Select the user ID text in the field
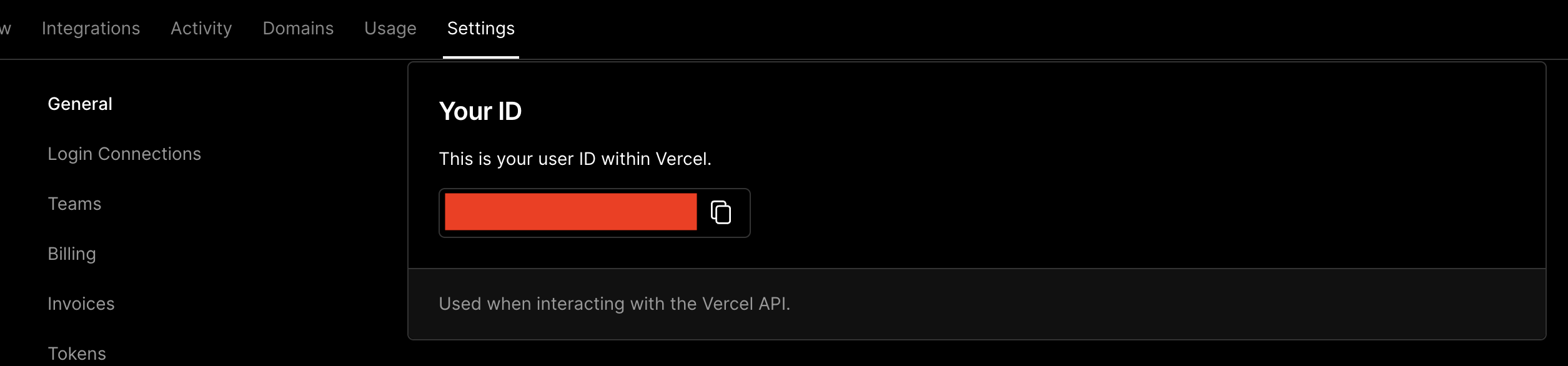Viewport: 1568px width, 366px height. pos(570,213)
